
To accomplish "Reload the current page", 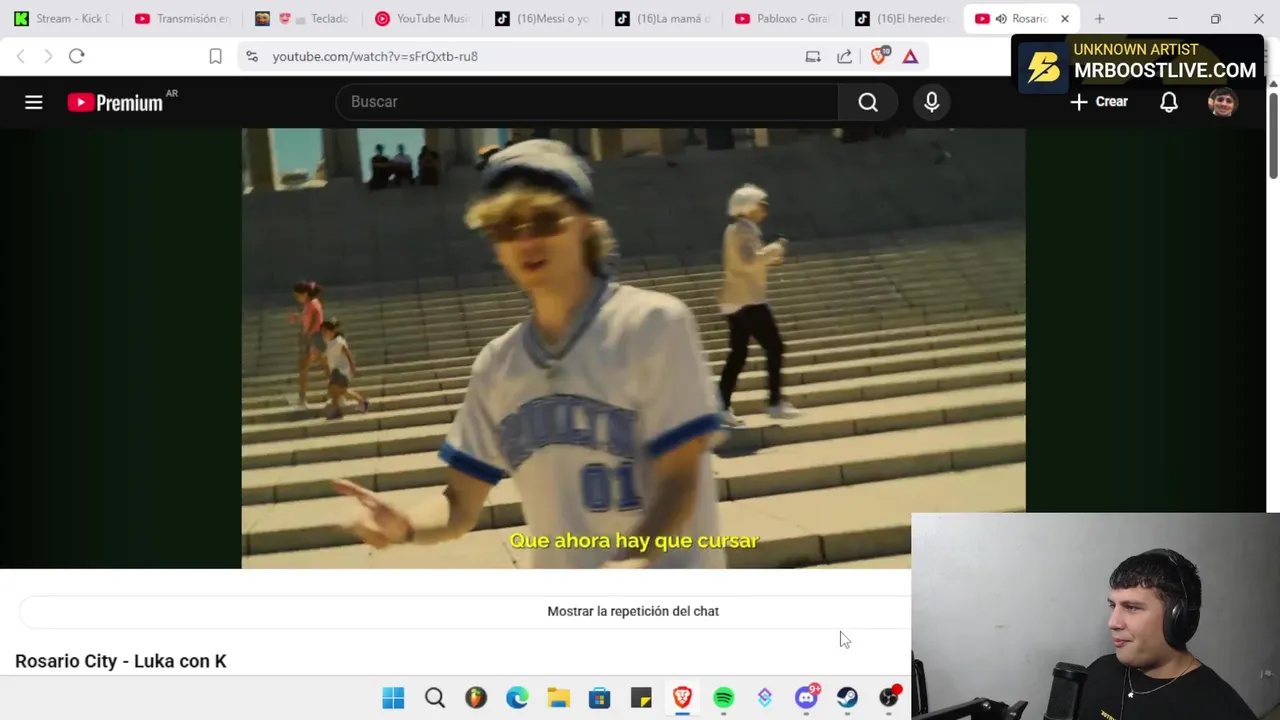I will pyautogui.click(x=76, y=56).
